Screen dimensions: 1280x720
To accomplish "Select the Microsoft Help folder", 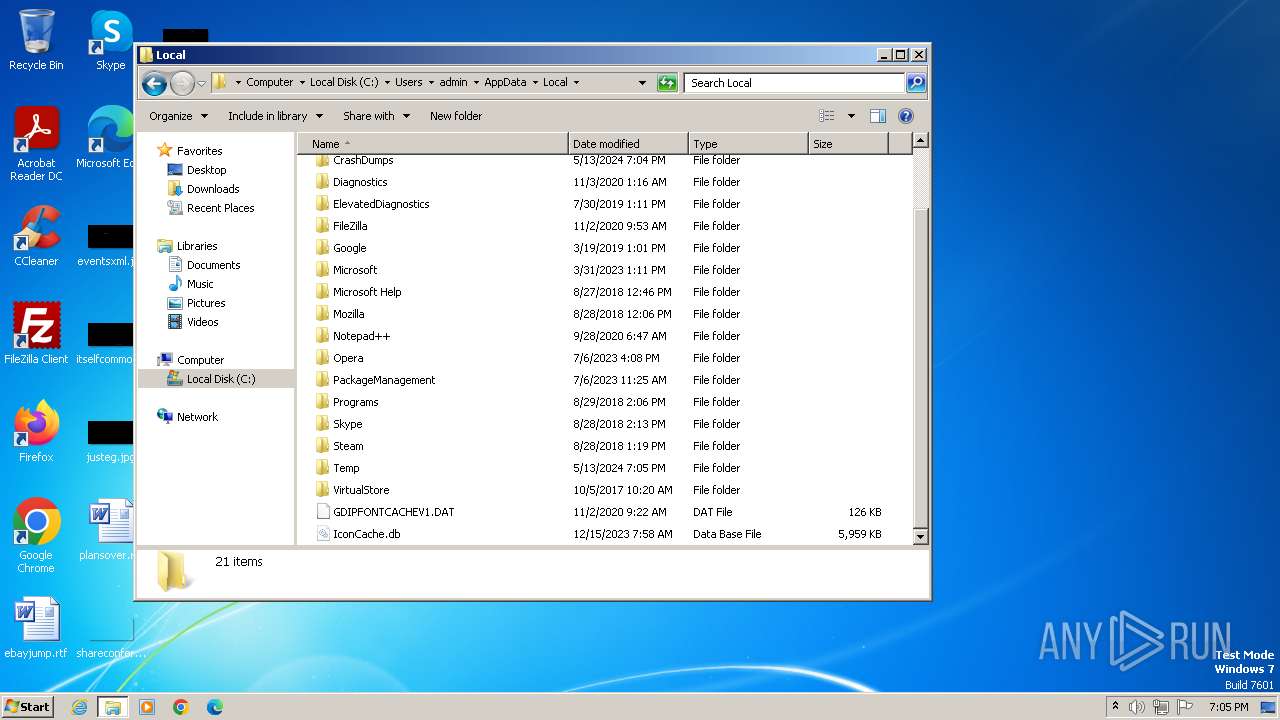I will [x=367, y=292].
